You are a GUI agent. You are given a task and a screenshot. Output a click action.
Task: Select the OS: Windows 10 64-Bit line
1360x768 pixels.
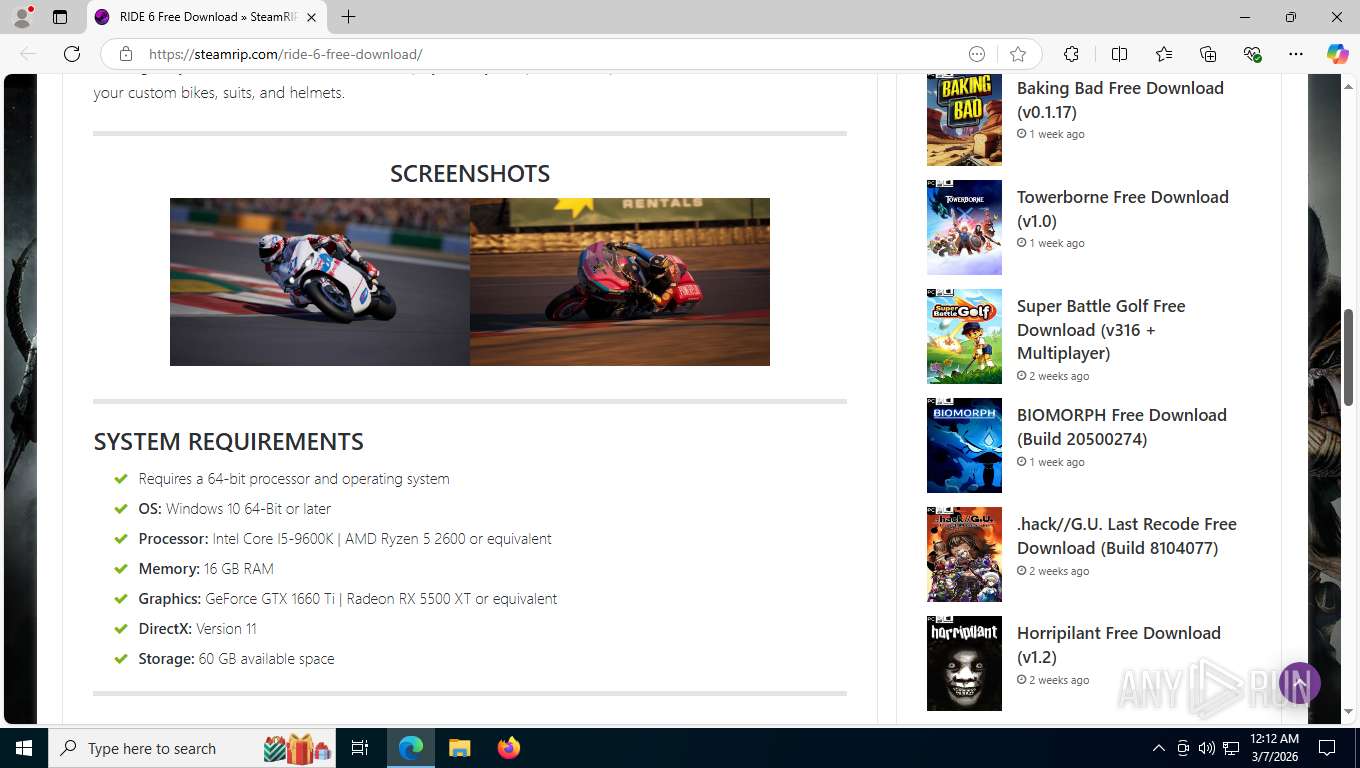tap(234, 508)
